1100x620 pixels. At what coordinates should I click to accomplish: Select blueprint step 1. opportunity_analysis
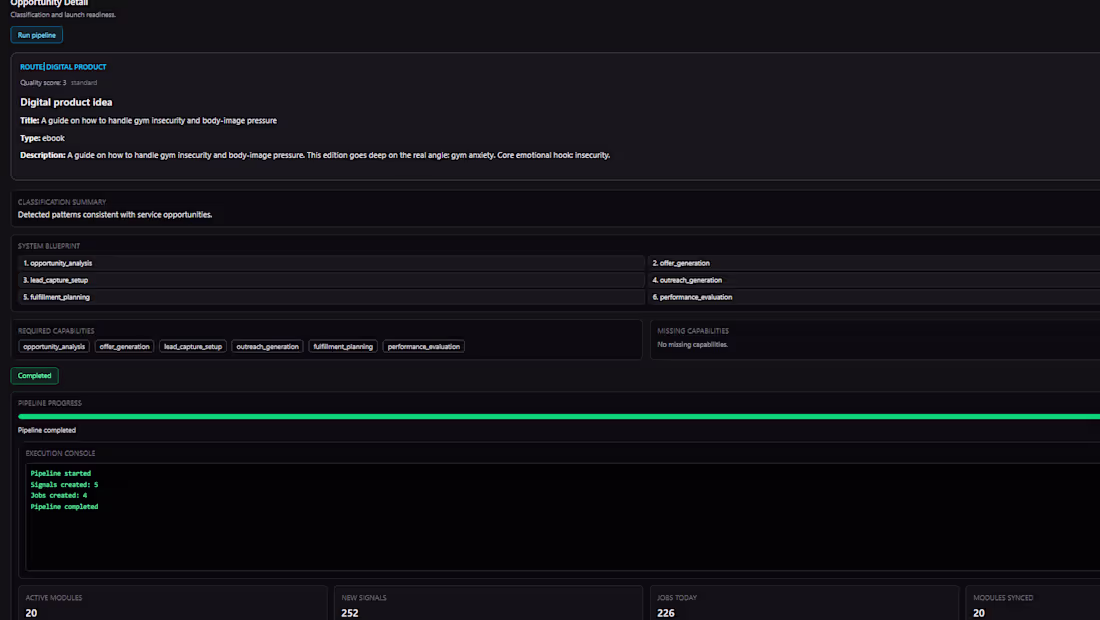tap(331, 263)
